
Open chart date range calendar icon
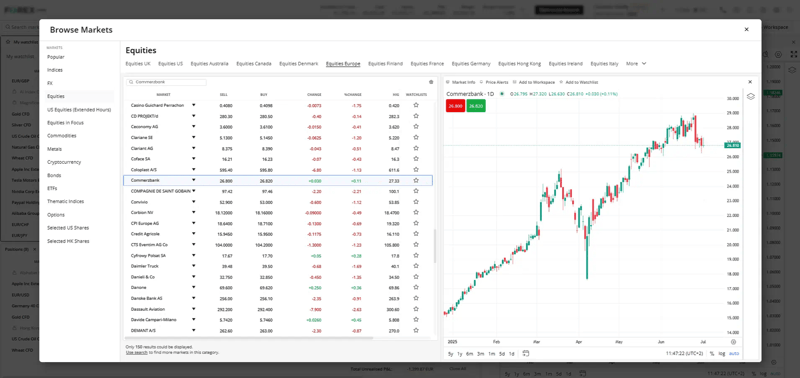(526, 353)
